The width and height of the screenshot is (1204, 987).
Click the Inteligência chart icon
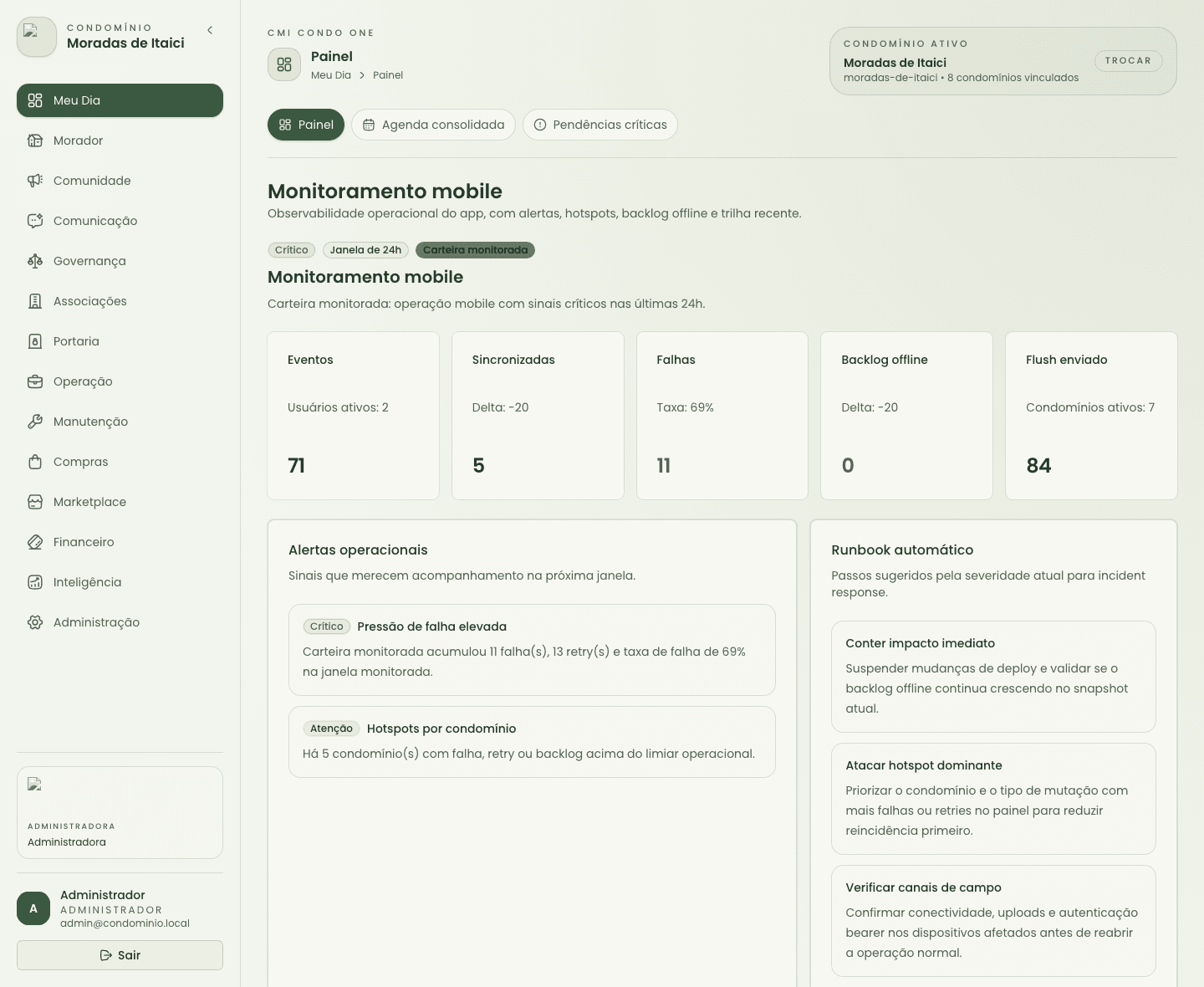[x=35, y=582]
